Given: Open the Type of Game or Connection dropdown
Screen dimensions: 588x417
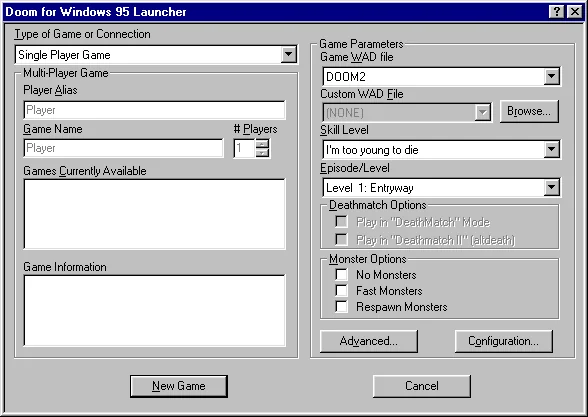Looking at the screenshot, I should [288, 54].
